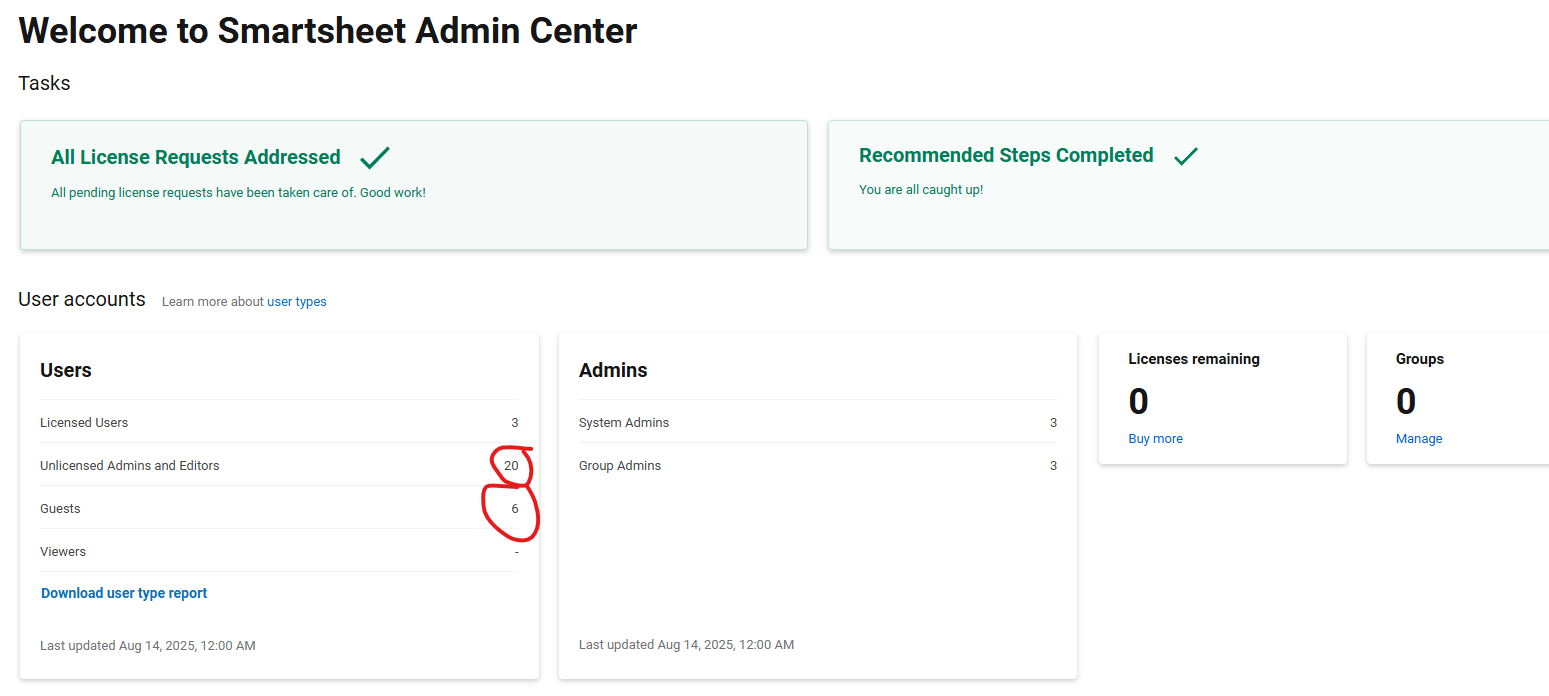Click Buy more licenses link
This screenshot has height=696, width=1549.
point(1155,438)
